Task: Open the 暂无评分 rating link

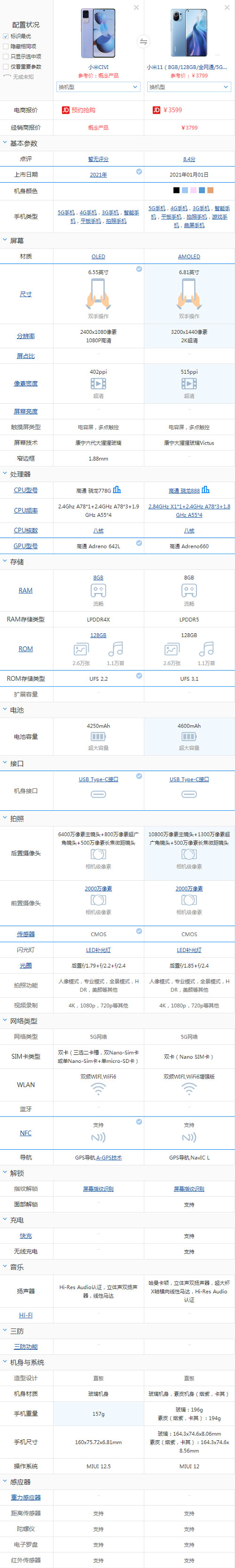Action: [x=98, y=159]
